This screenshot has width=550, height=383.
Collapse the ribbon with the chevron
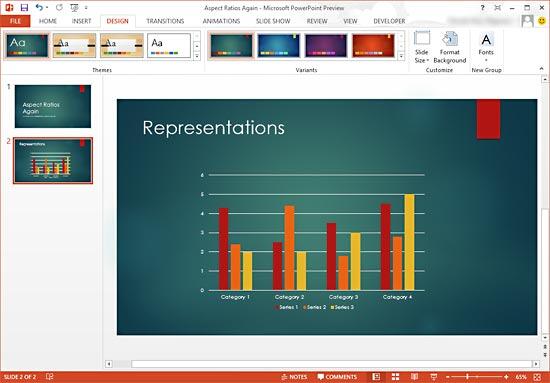pyautogui.click(x=541, y=69)
